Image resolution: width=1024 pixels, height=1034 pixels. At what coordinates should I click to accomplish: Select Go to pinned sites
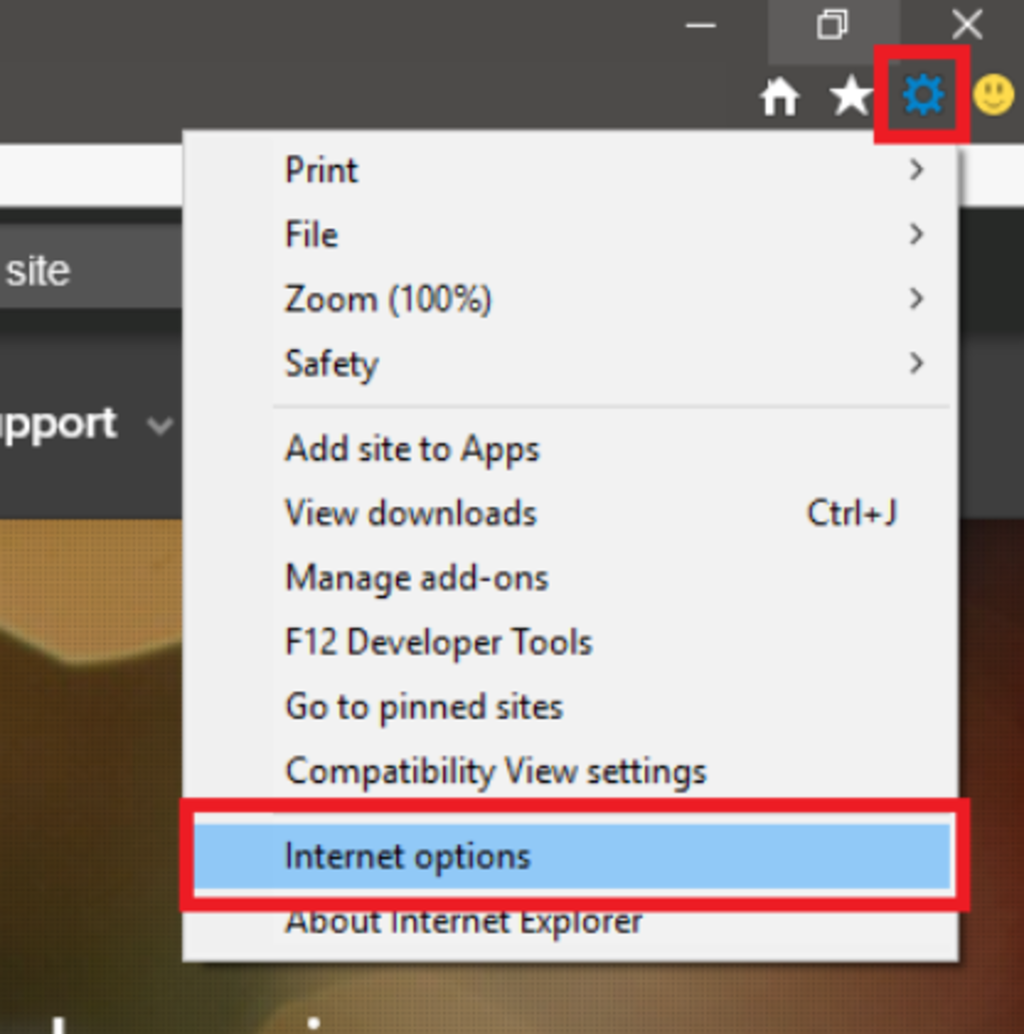pos(424,706)
